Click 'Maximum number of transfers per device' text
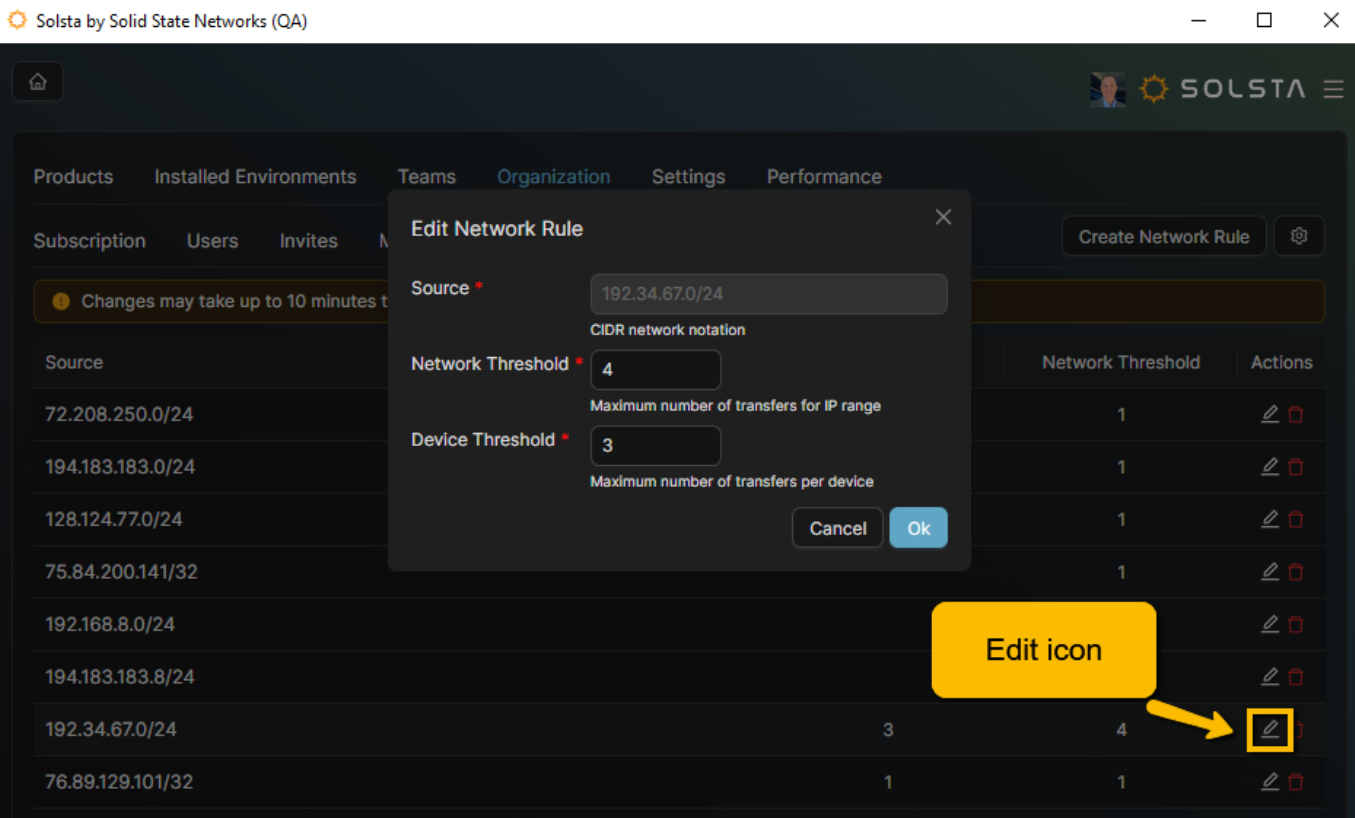1355x818 pixels. [732, 482]
